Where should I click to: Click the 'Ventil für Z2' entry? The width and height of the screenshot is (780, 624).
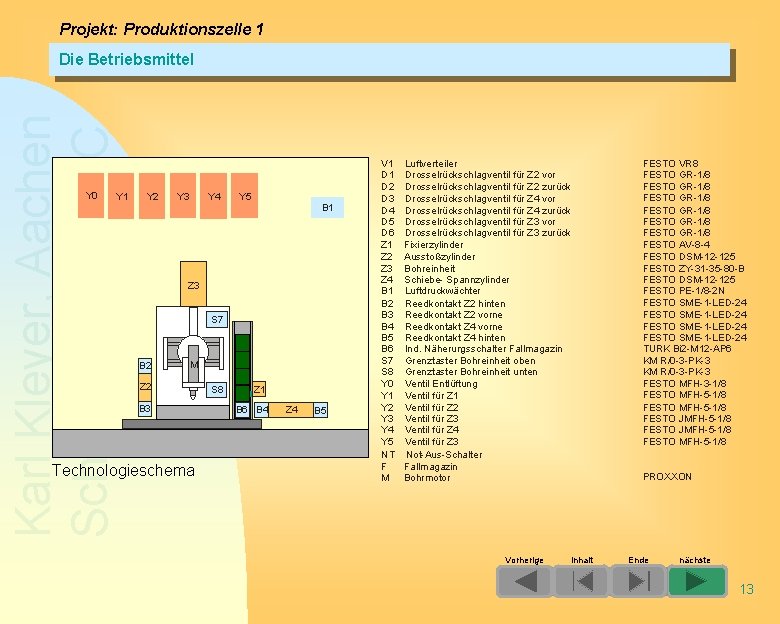[431, 408]
